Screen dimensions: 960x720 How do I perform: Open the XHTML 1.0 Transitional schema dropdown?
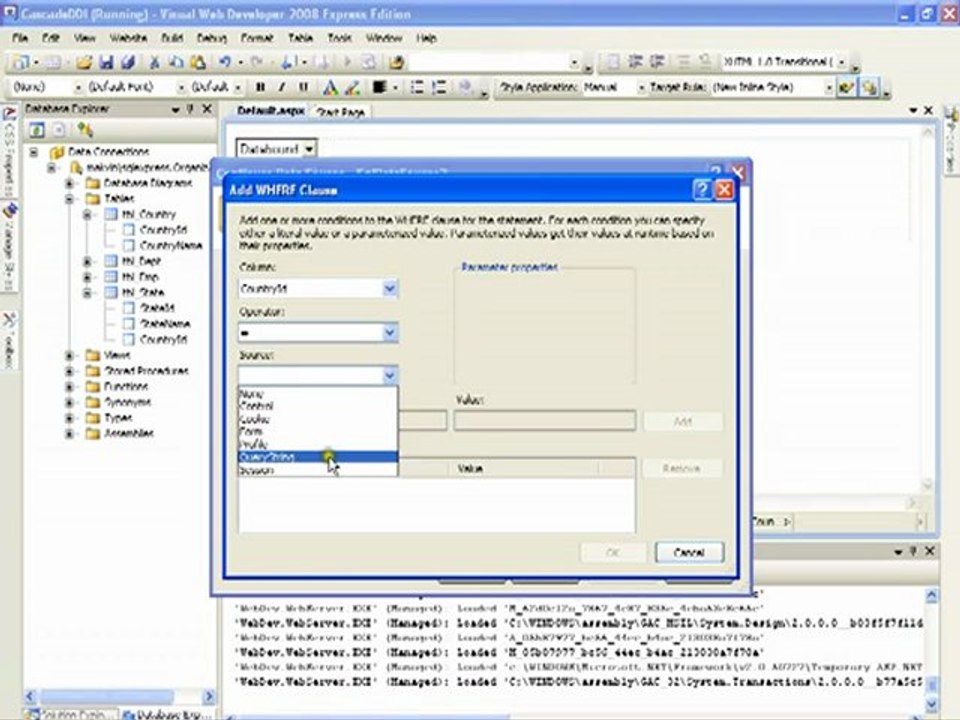[842, 62]
